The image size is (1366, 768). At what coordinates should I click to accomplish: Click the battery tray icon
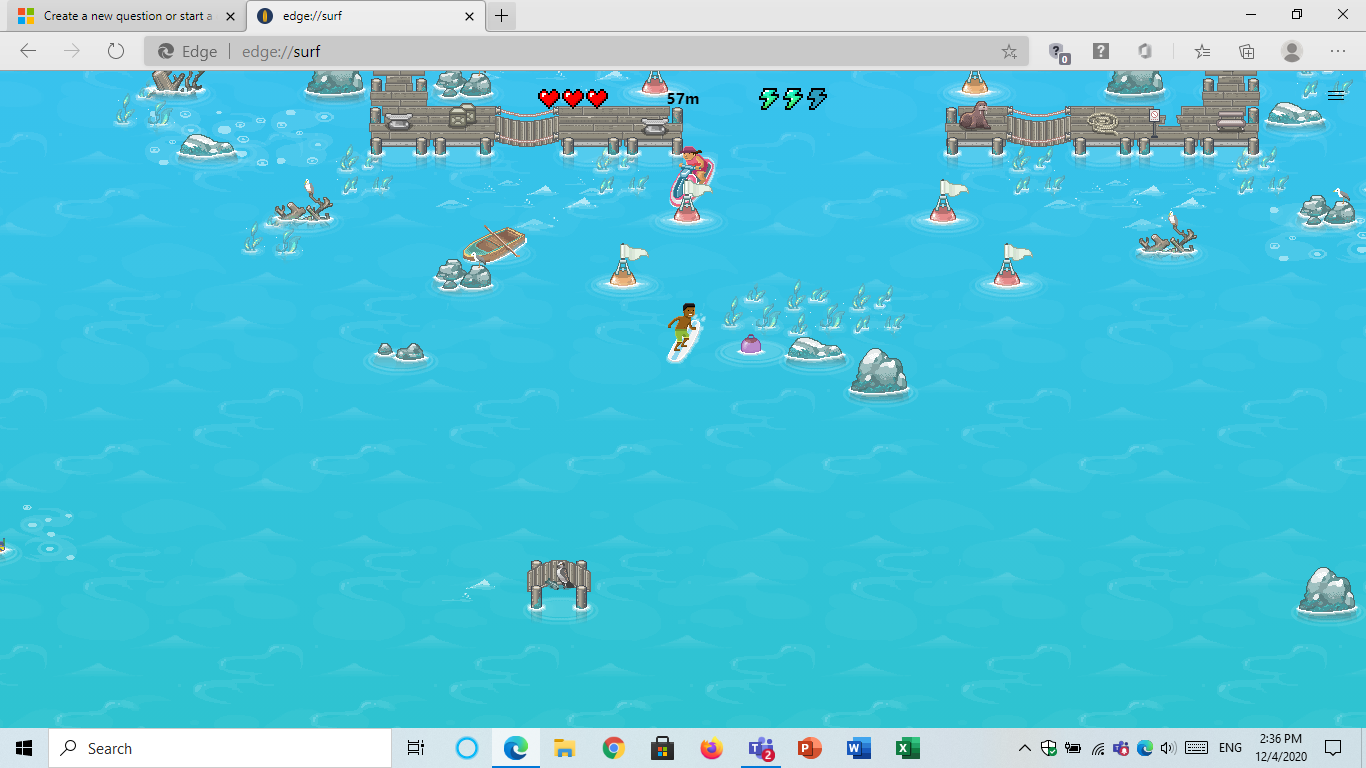coord(1073,748)
